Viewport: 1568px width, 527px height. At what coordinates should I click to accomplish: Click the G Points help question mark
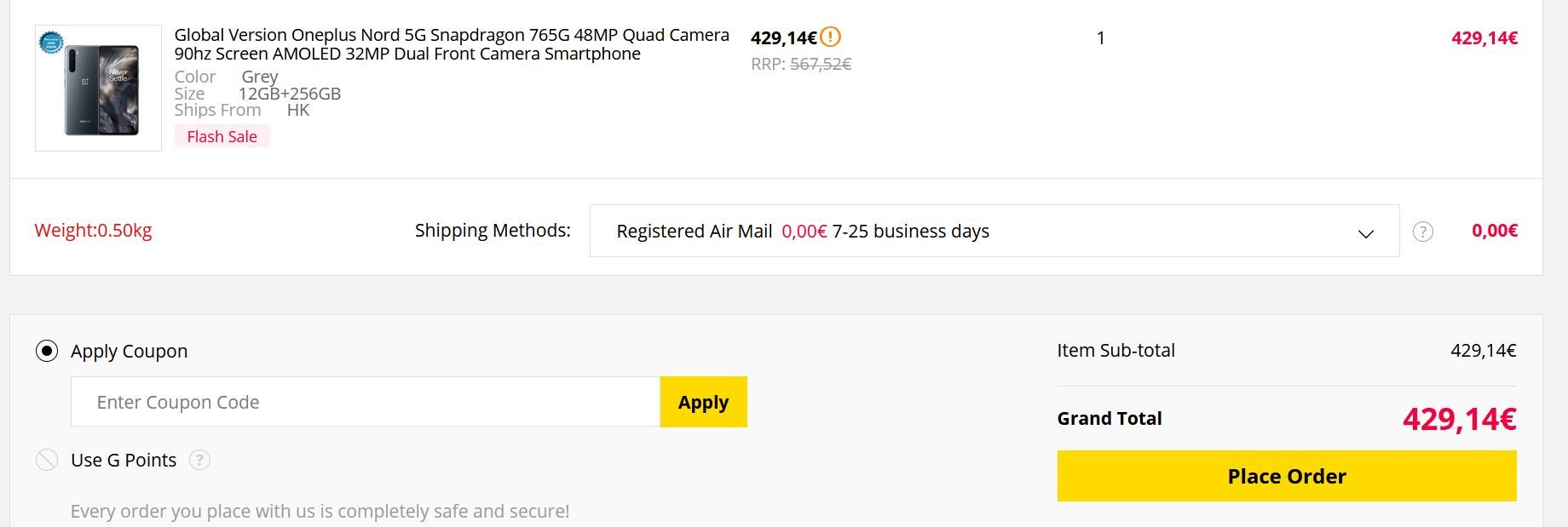(199, 461)
